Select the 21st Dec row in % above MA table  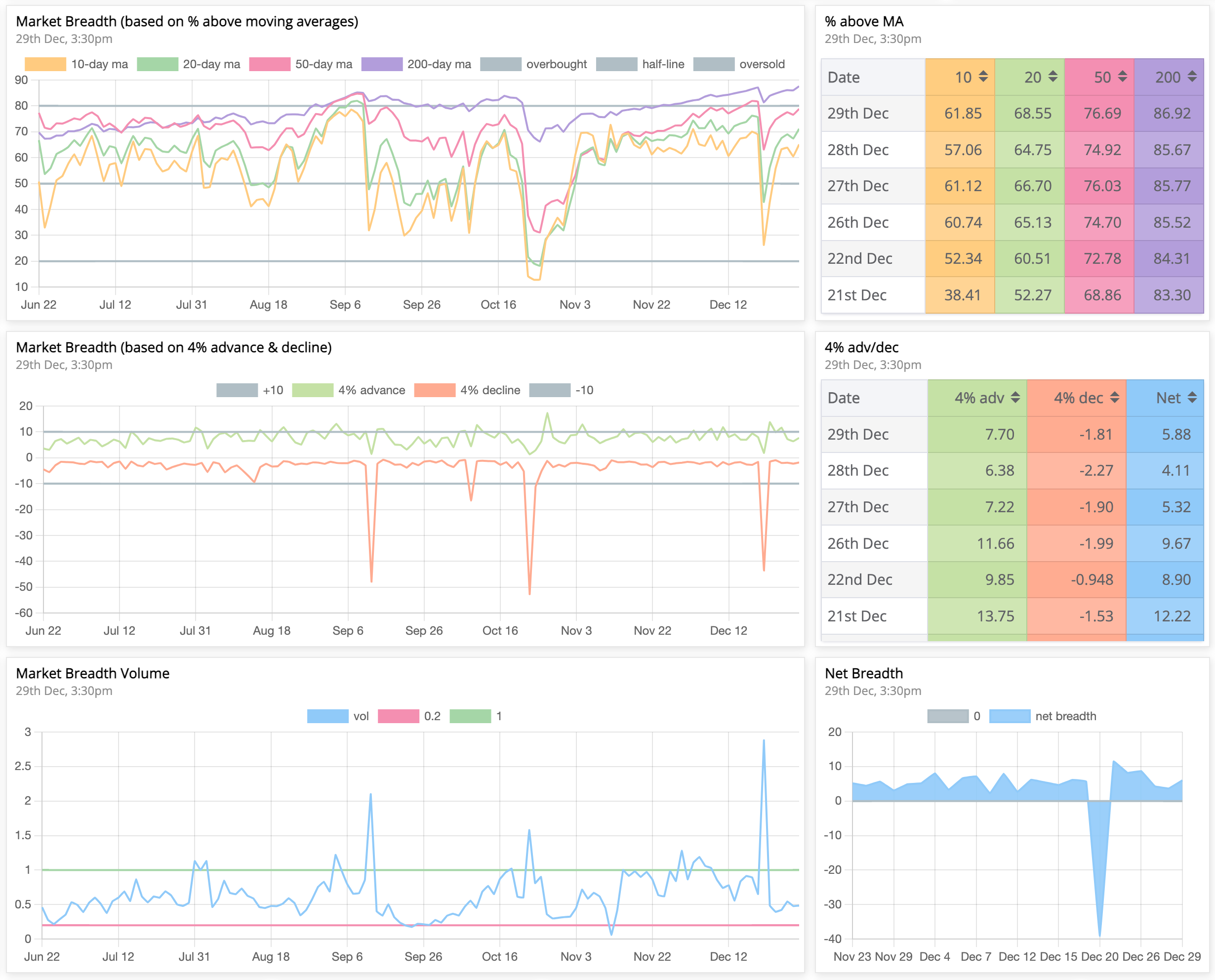pyautogui.click(x=1012, y=295)
